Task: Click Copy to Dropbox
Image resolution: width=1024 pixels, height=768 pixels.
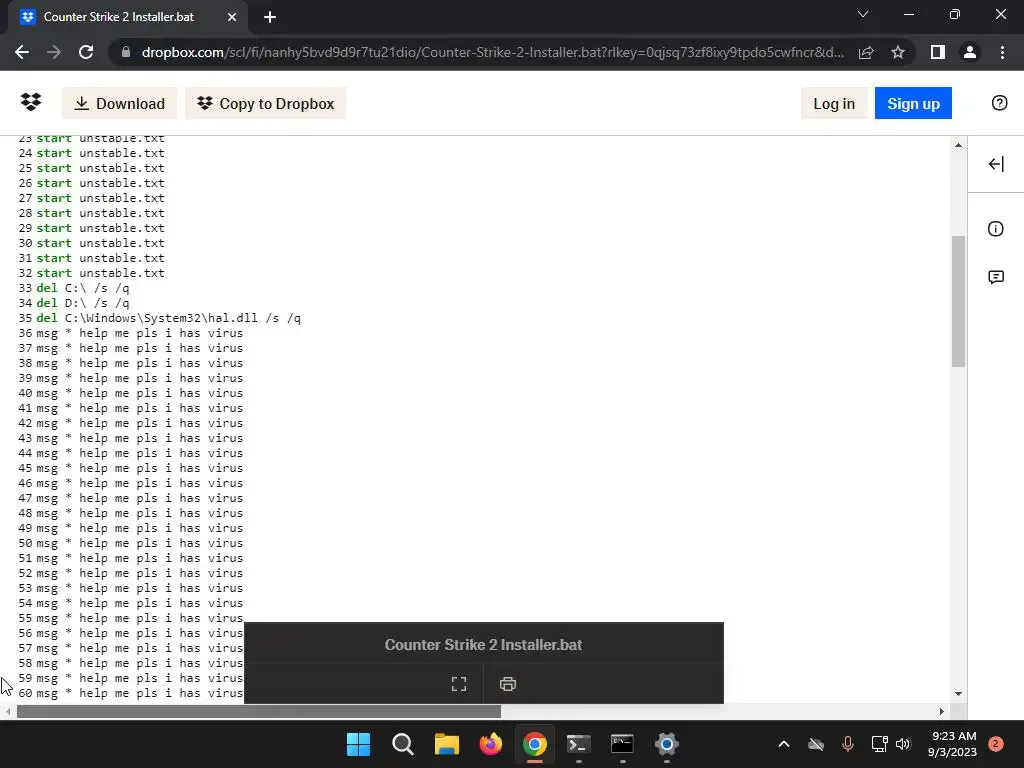Action: (x=266, y=103)
